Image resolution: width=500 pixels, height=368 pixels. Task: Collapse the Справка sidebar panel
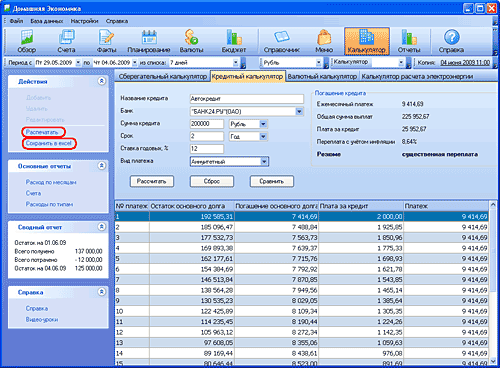point(102,292)
